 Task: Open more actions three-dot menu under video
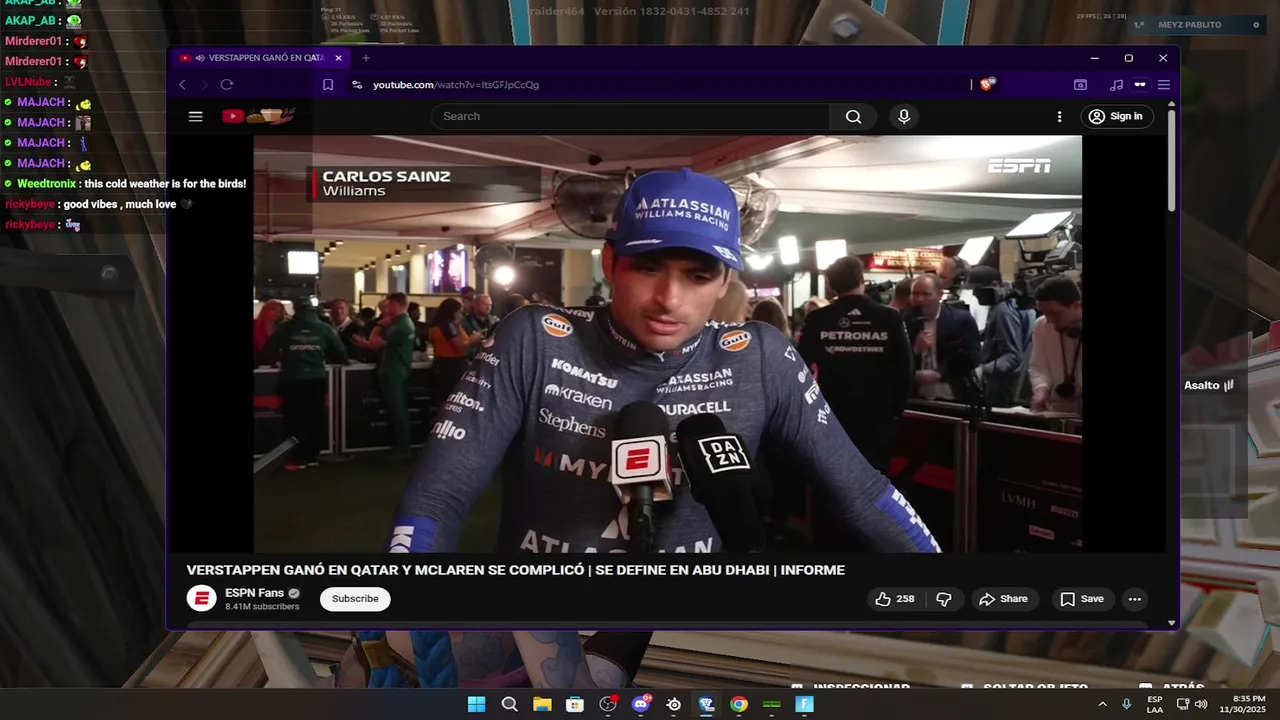[x=1135, y=599]
